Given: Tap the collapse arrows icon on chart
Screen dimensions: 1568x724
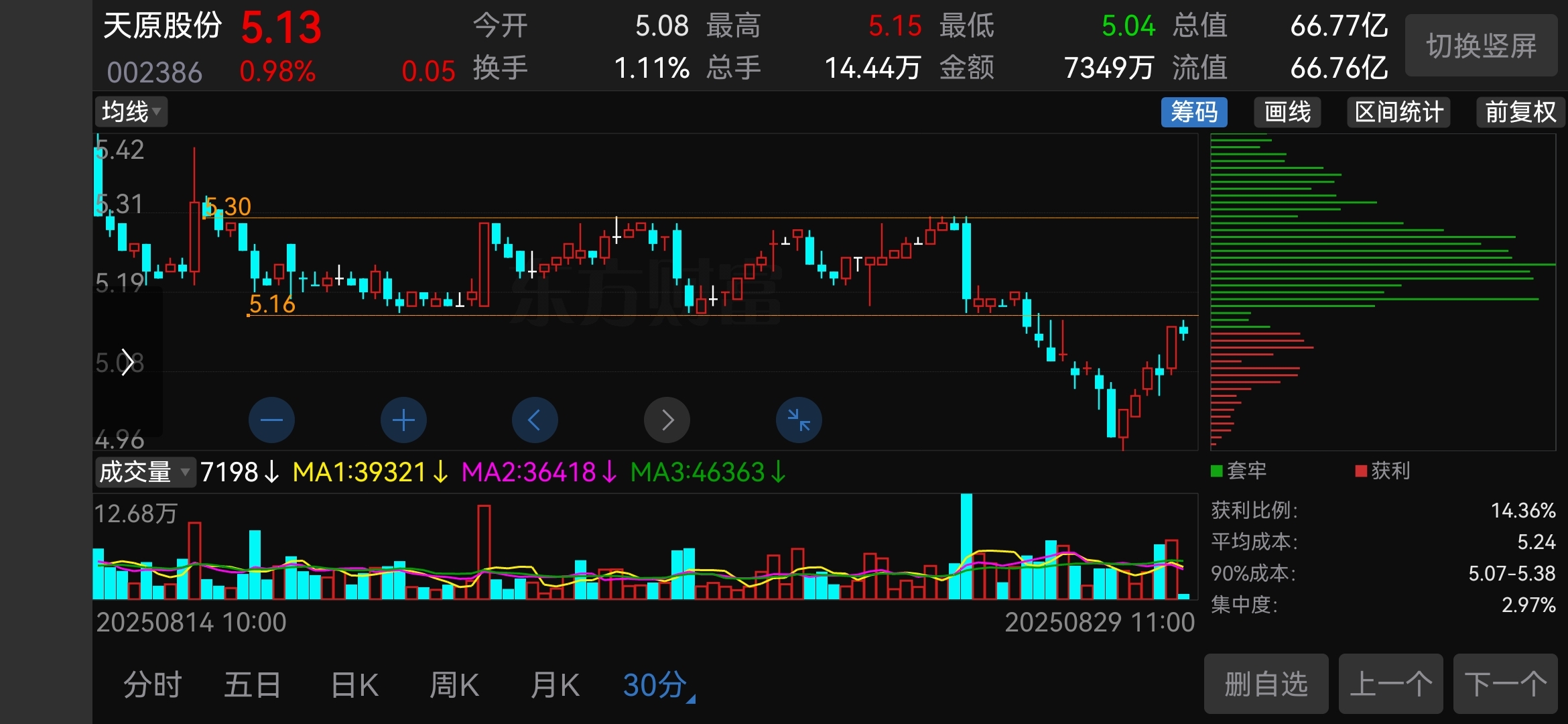Looking at the screenshot, I should pyautogui.click(x=799, y=420).
